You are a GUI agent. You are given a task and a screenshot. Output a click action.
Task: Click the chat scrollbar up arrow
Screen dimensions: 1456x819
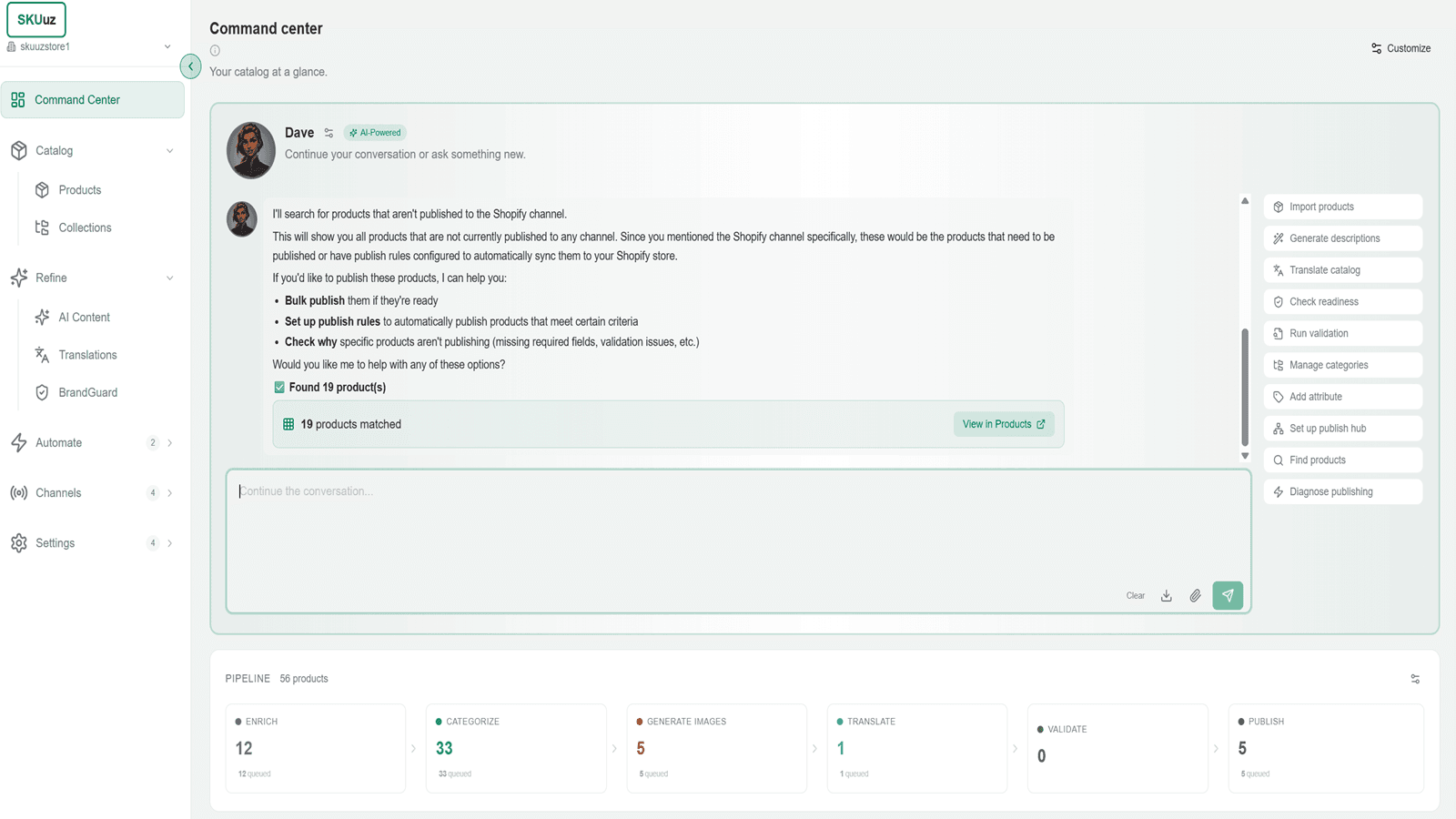tap(1245, 201)
